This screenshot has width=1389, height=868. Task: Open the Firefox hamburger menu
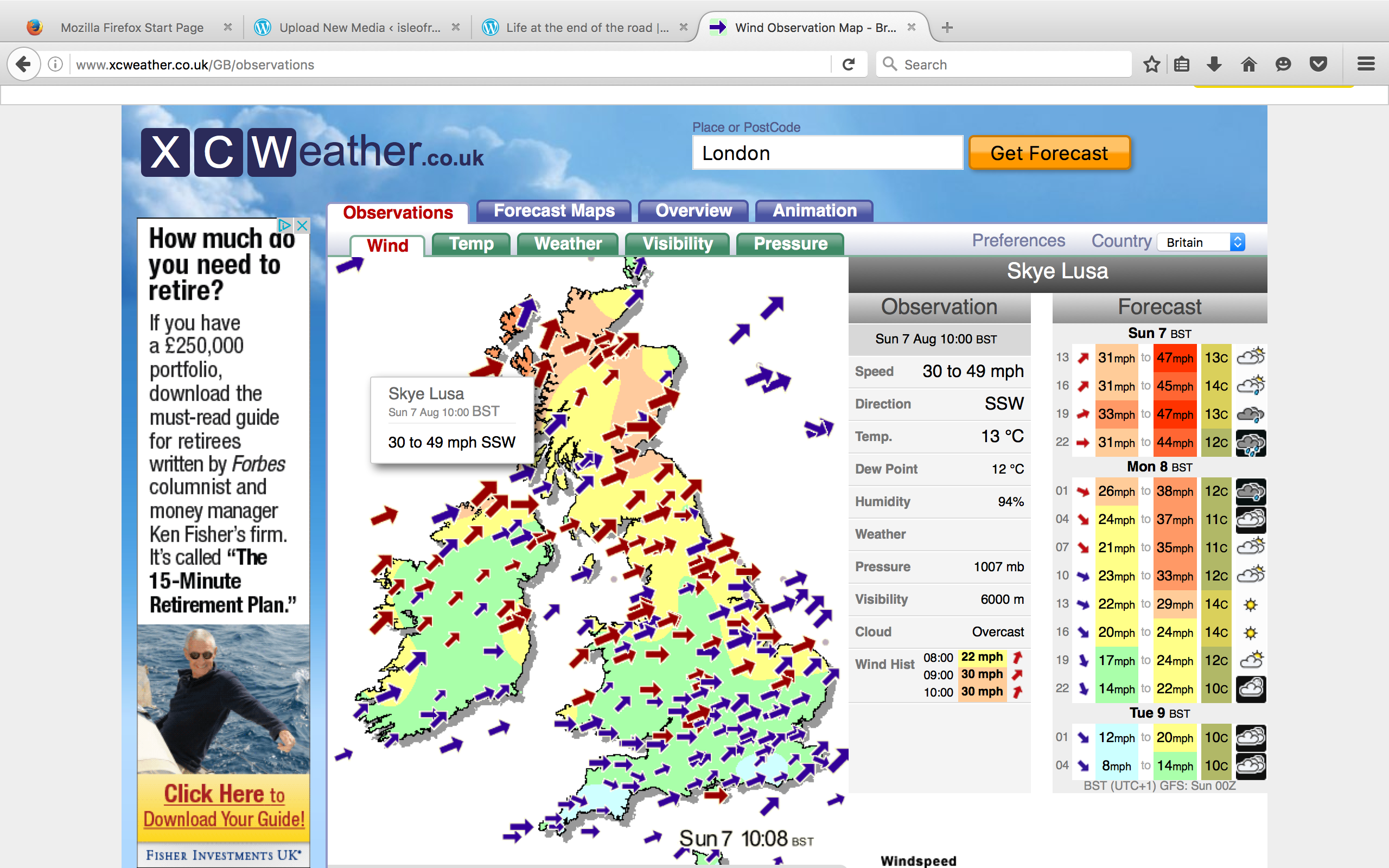click(1366, 65)
